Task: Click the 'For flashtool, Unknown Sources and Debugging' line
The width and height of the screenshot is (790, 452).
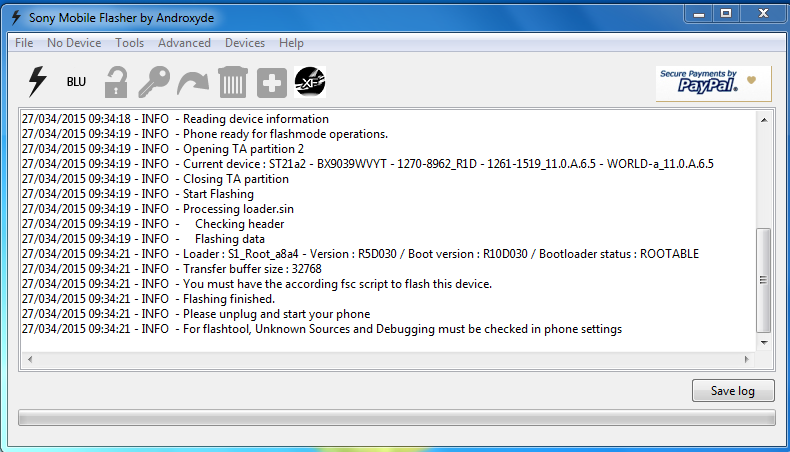Action: [321, 329]
